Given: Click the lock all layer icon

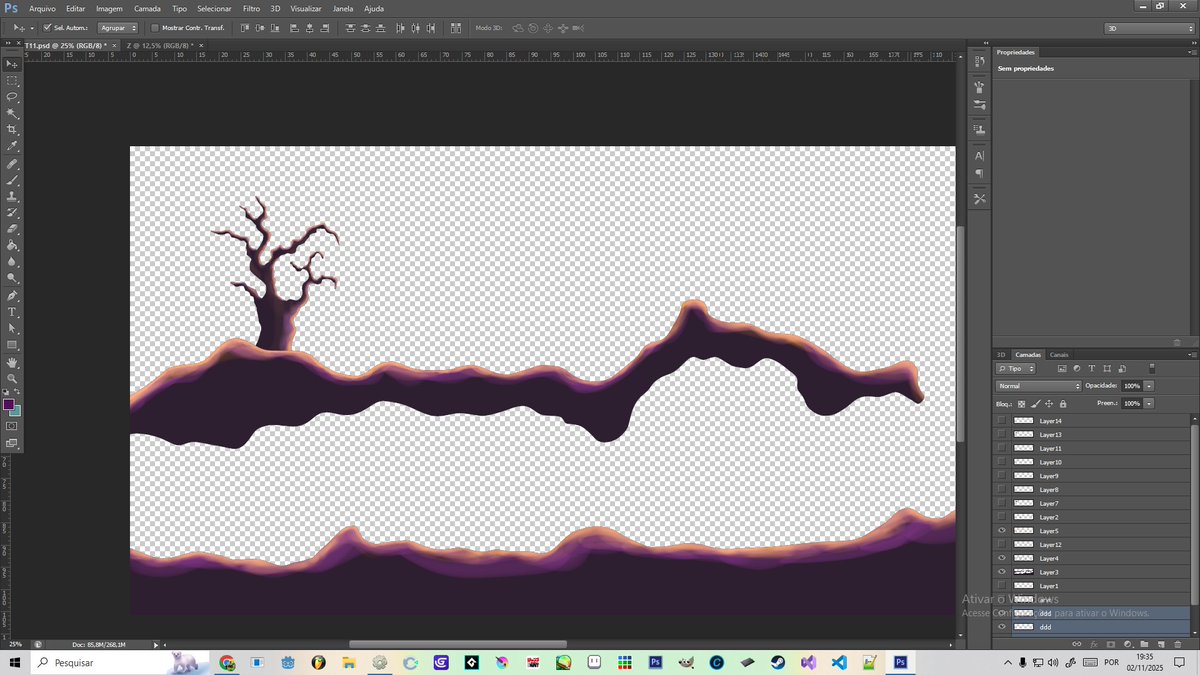Looking at the screenshot, I should (x=1062, y=404).
